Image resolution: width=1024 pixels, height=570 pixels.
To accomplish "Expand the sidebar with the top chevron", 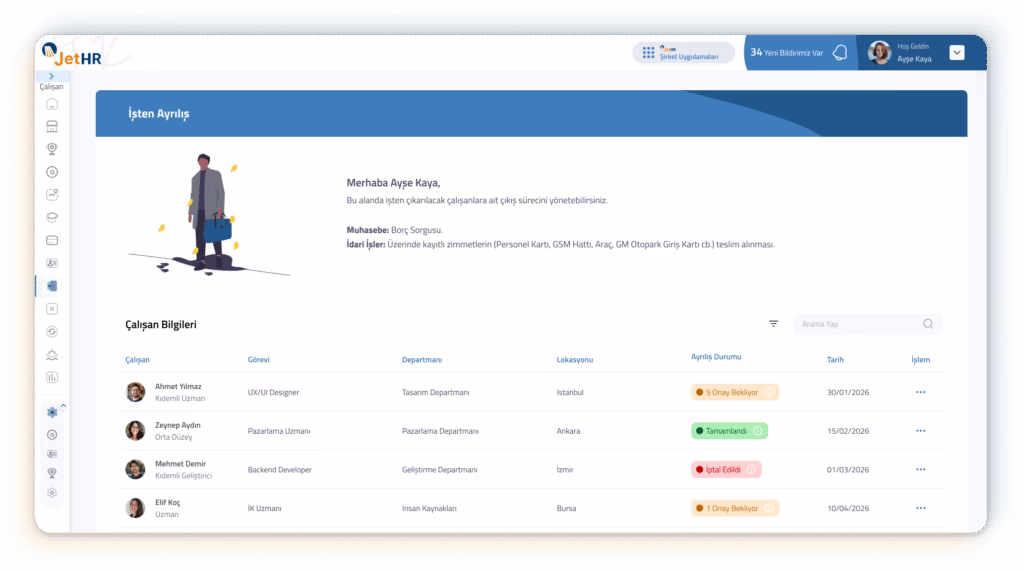I will point(52,77).
